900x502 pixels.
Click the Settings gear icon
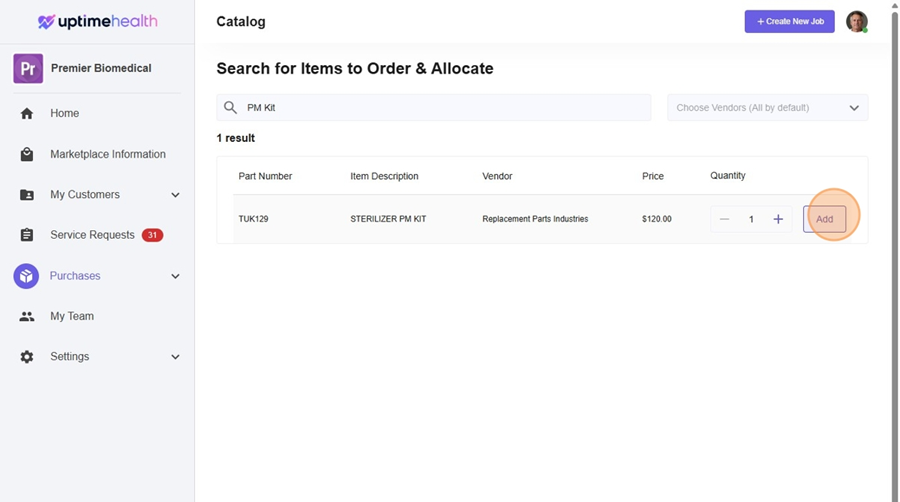pyautogui.click(x=27, y=357)
